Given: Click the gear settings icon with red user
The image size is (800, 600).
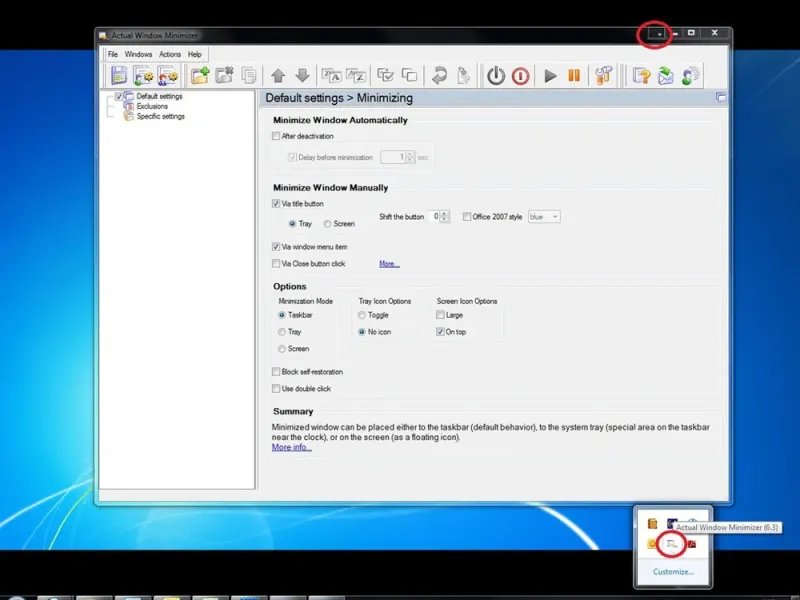Looking at the screenshot, I should [x=168, y=76].
